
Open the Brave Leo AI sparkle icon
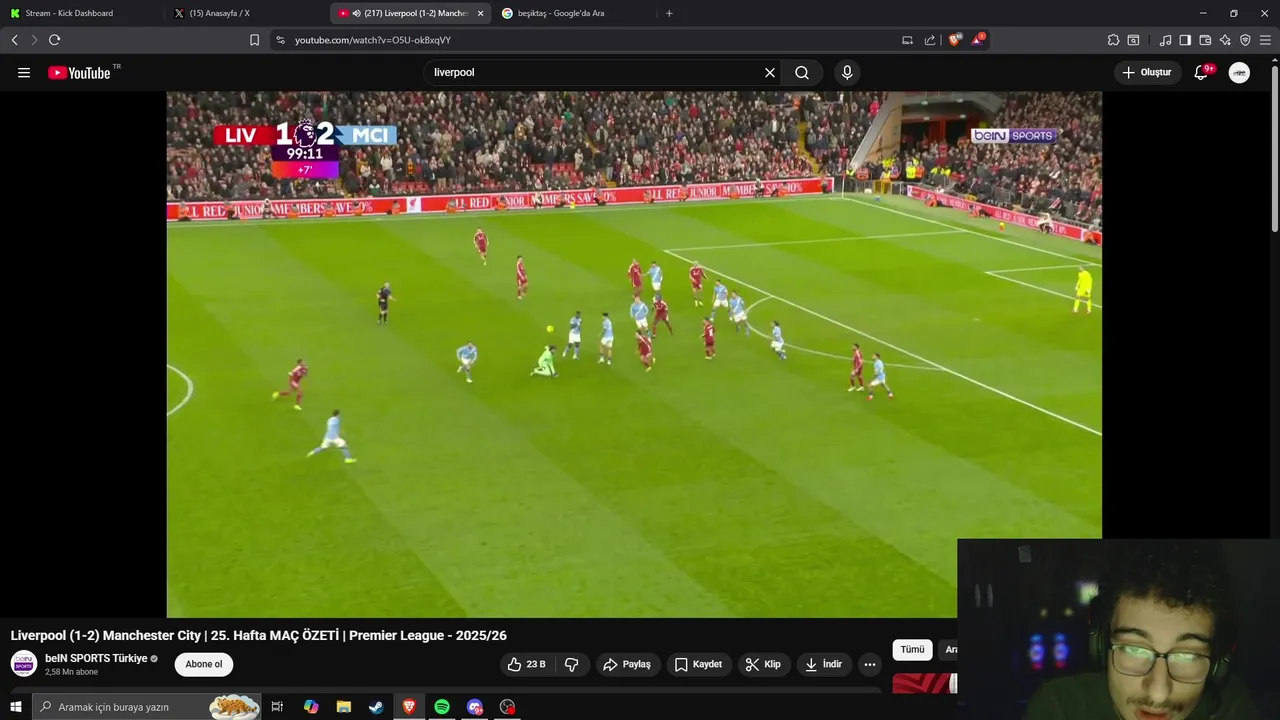point(1225,40)
